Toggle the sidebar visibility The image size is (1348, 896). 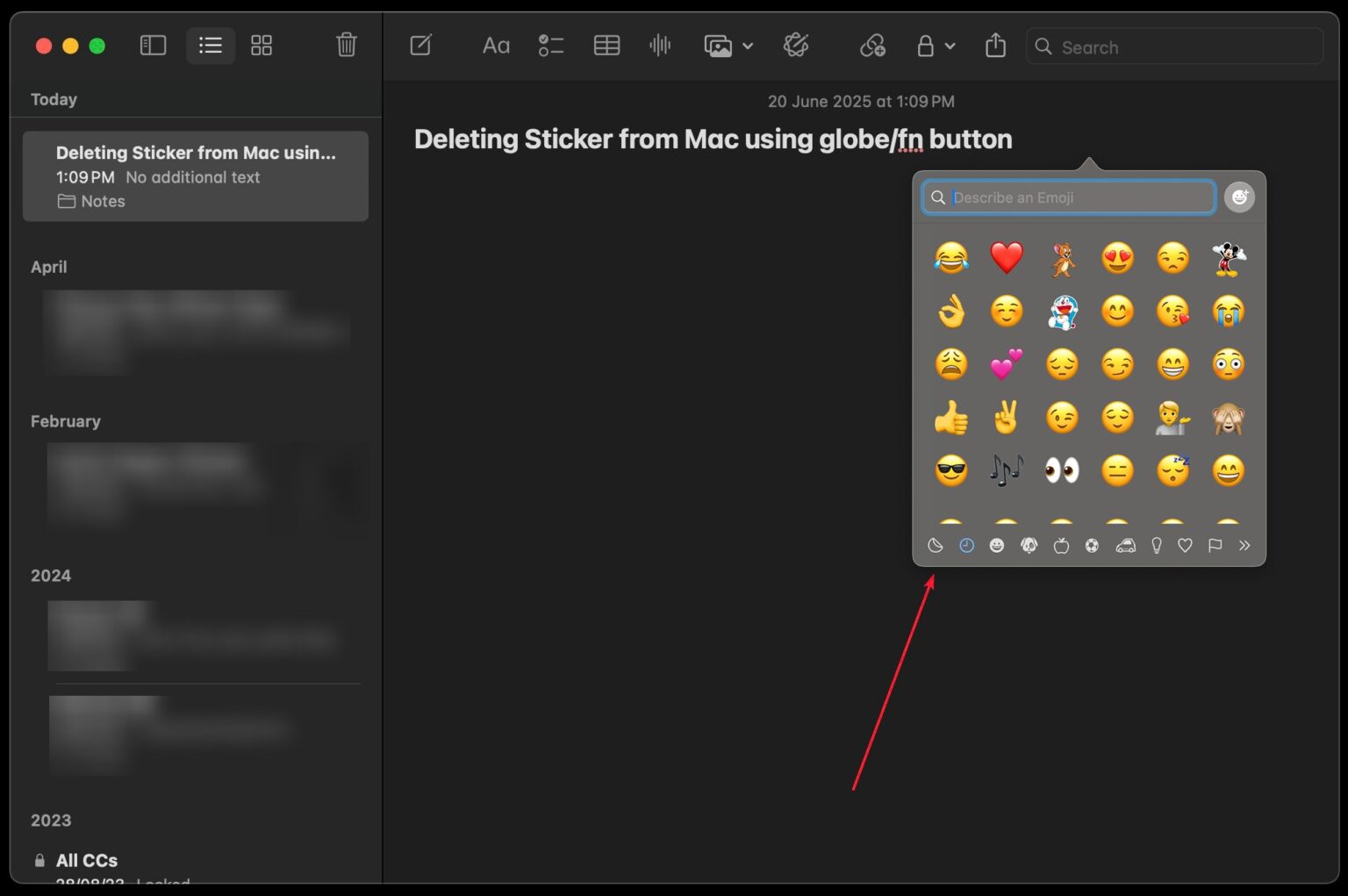tap(153, 46)
